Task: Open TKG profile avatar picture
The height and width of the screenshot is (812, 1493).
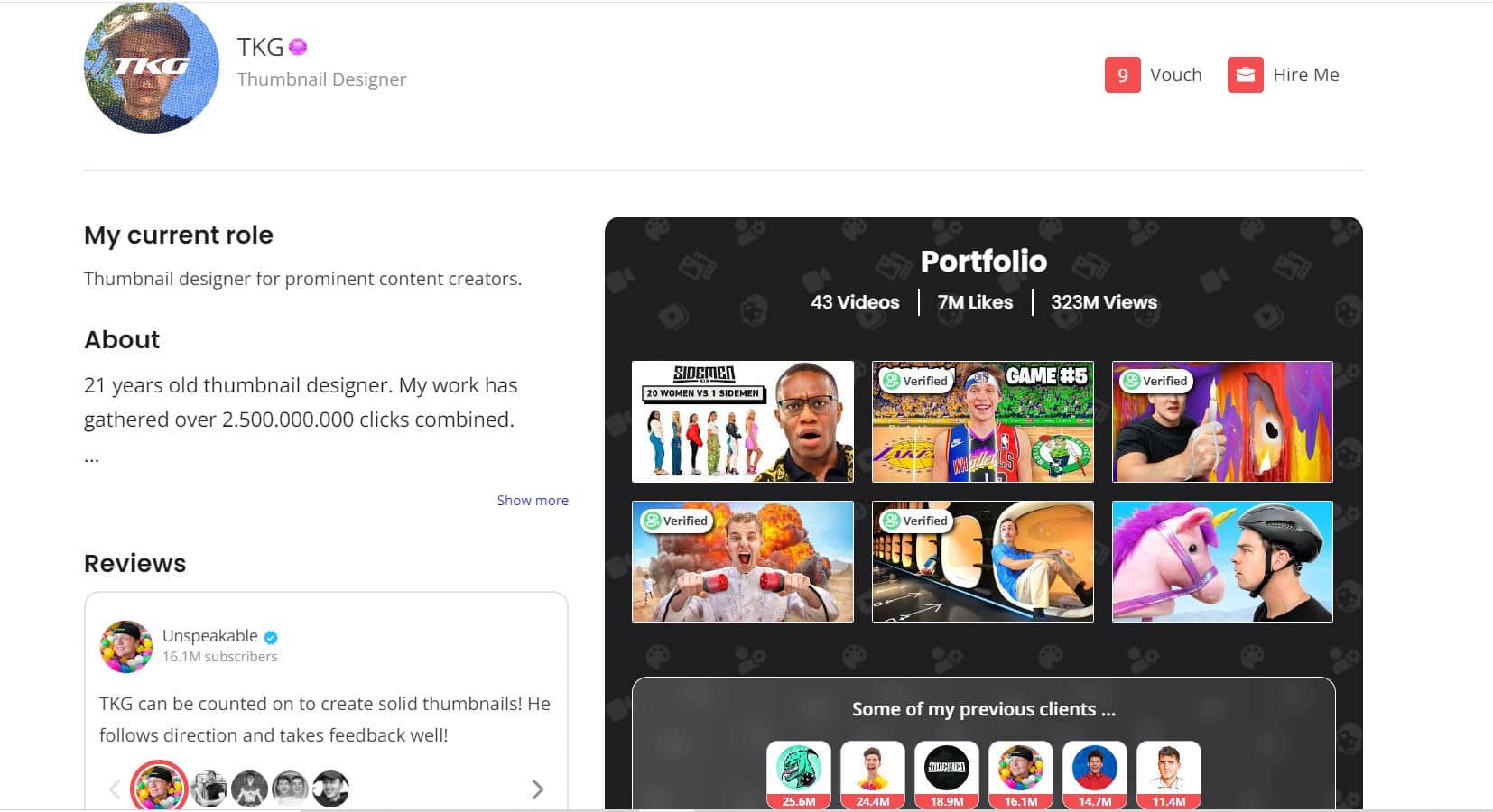Action: 152,67
